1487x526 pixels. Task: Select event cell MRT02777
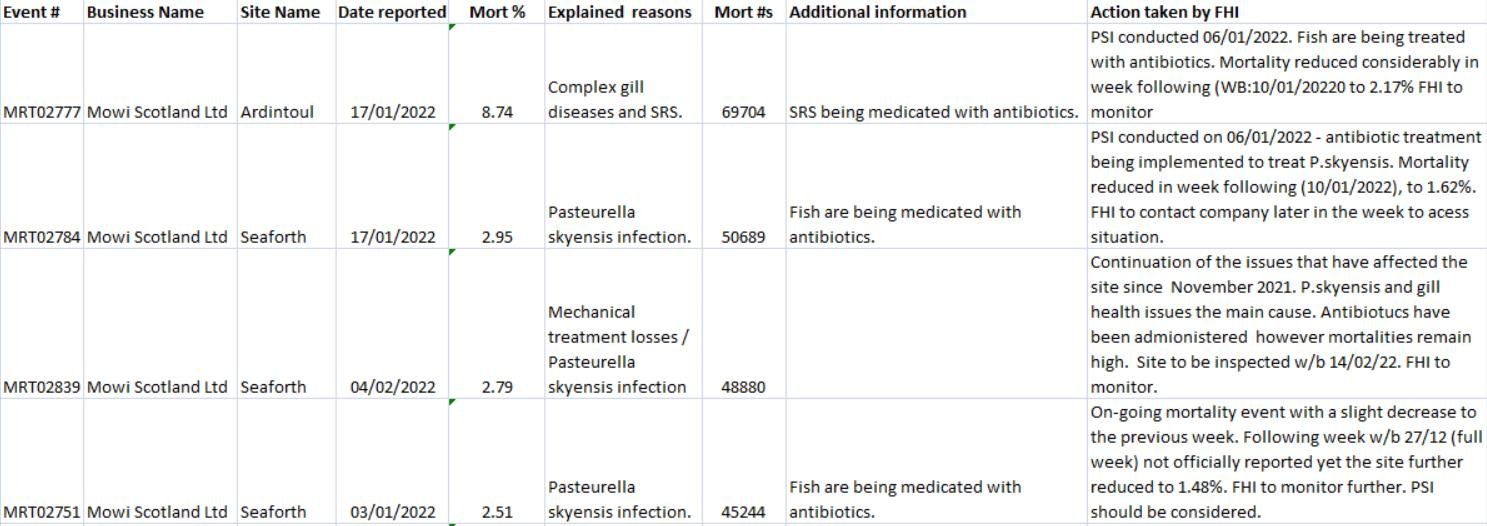pos(42,112)
